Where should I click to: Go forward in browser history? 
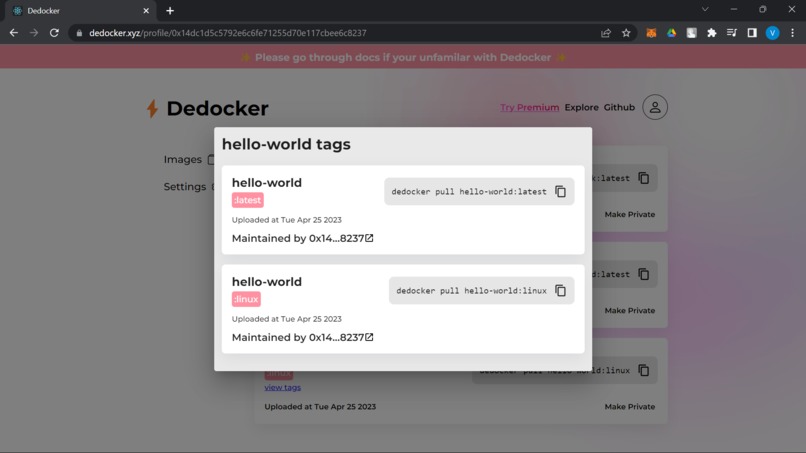point(34,33)
